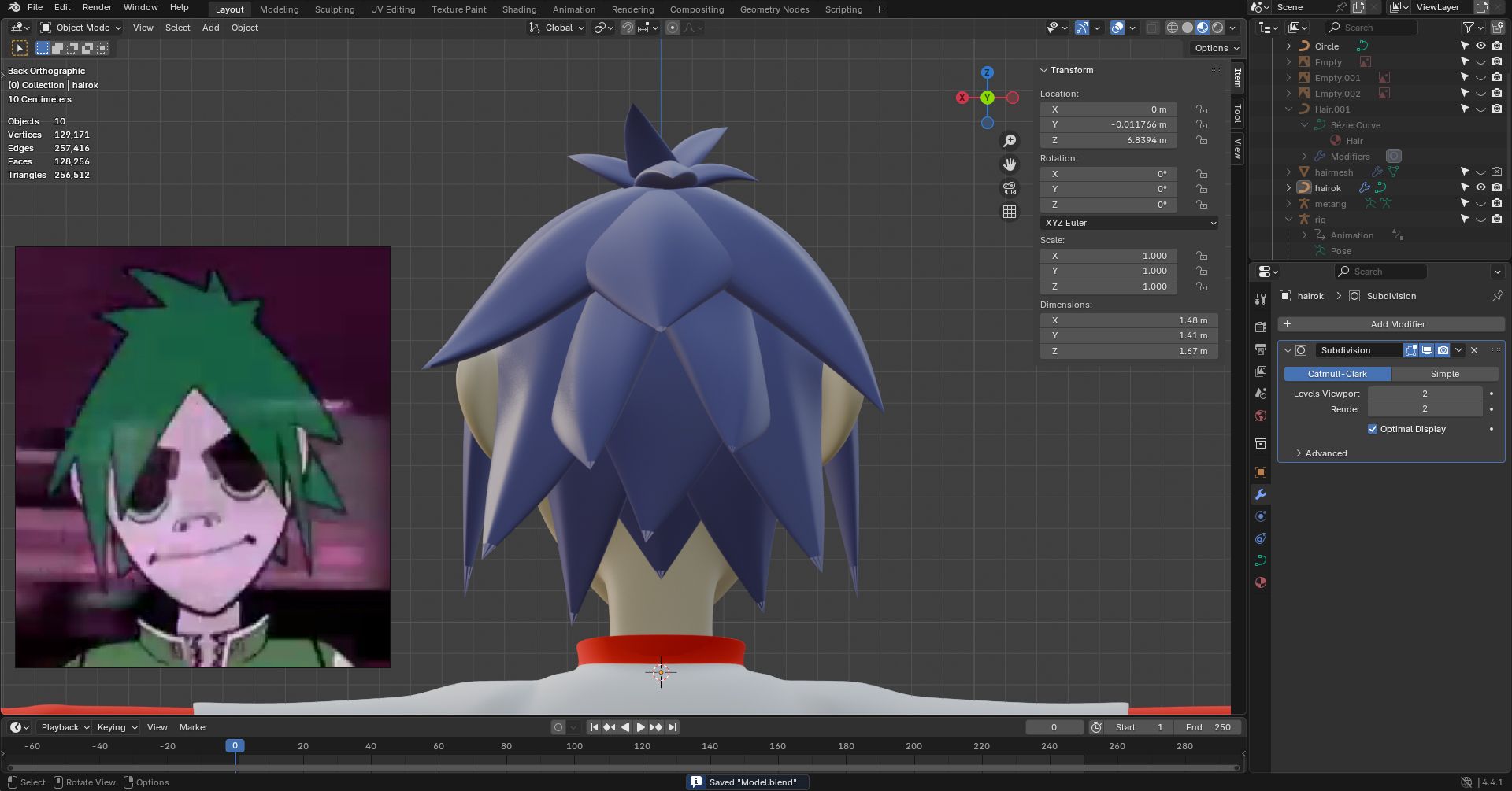
Task: Open the Material properties tab icon
Action: coord(1261,582)
